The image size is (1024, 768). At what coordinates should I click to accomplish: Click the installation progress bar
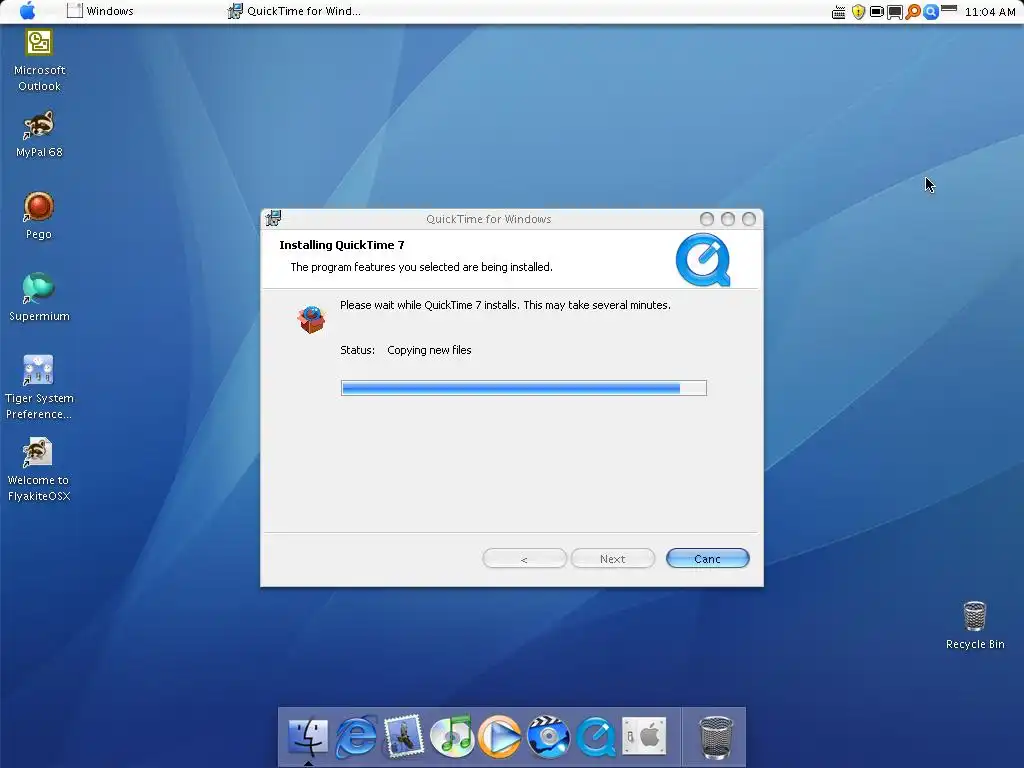click(x=524, y=388)
